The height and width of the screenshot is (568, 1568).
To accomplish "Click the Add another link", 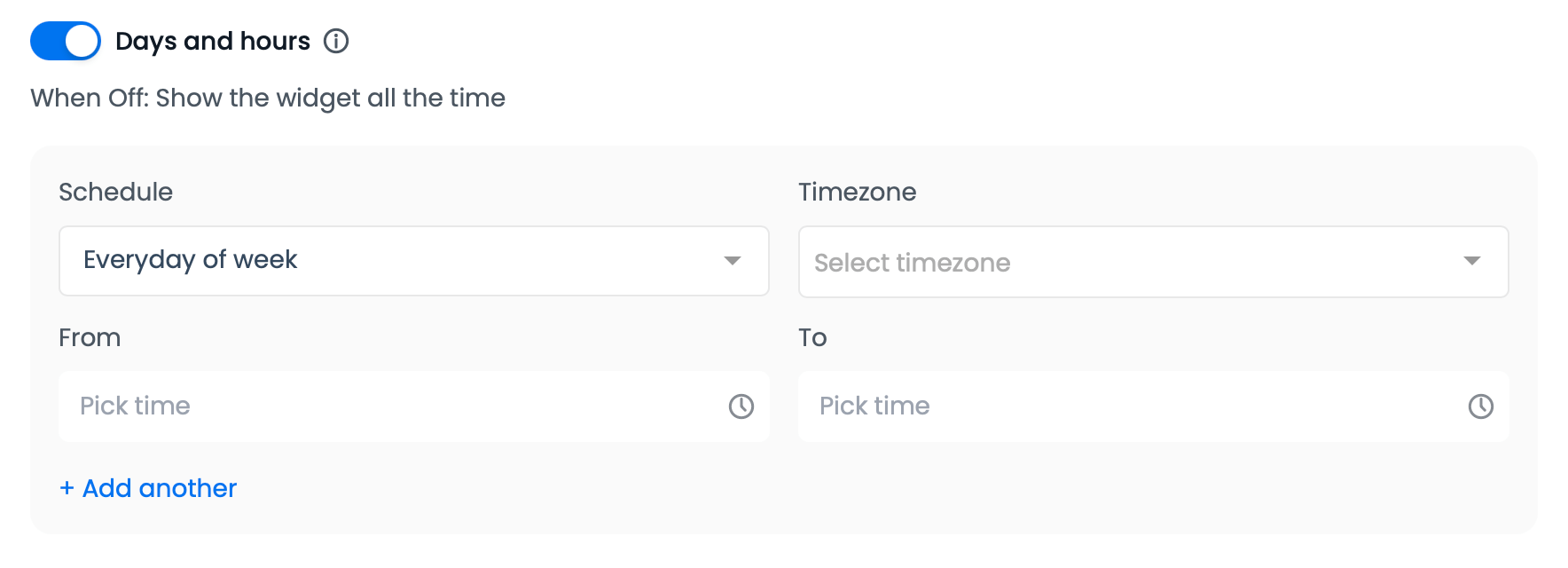I will pyautogui.click(x=160, y=488).
